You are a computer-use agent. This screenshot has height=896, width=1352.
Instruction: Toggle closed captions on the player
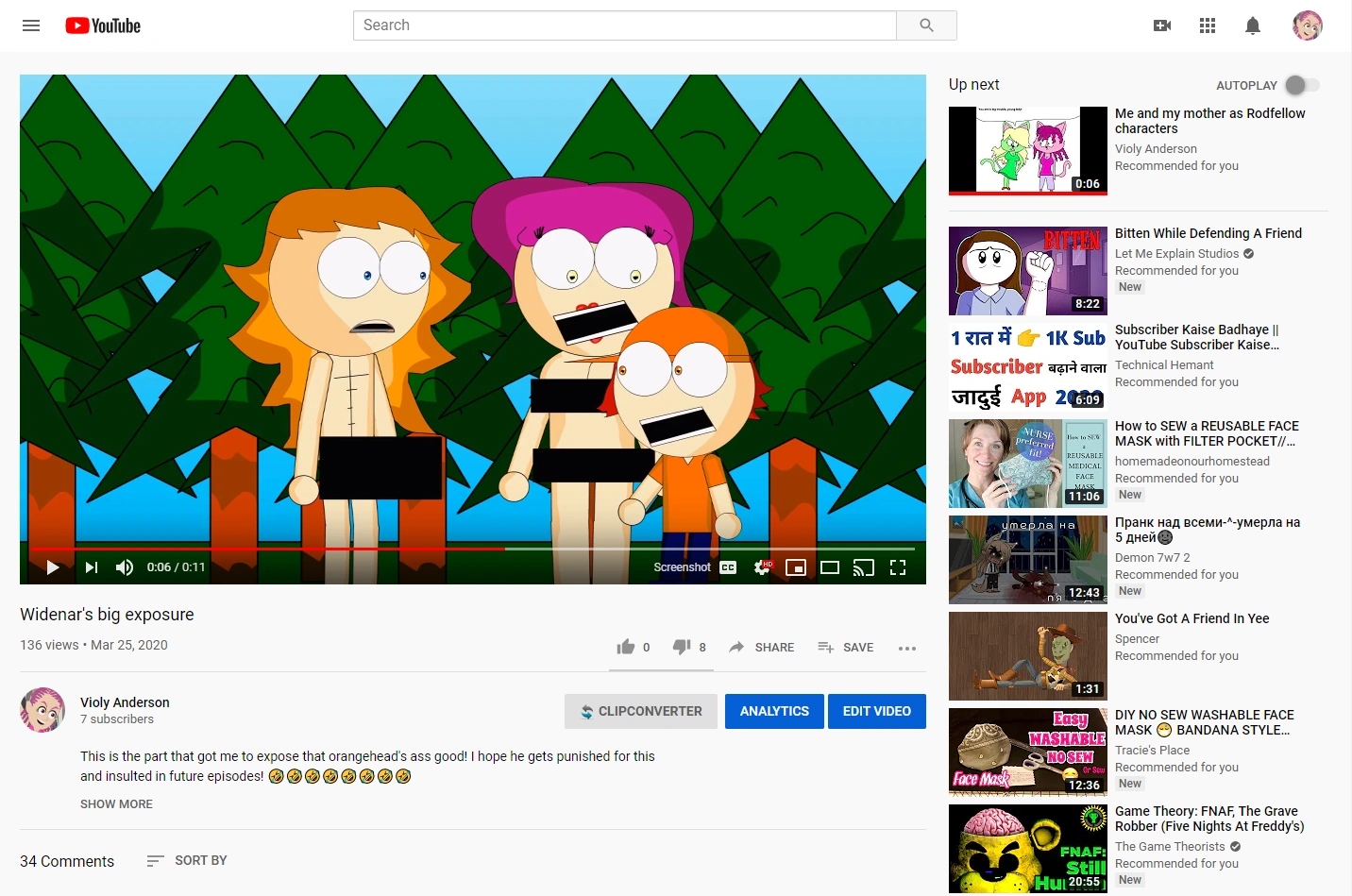[x=728, y=567]
